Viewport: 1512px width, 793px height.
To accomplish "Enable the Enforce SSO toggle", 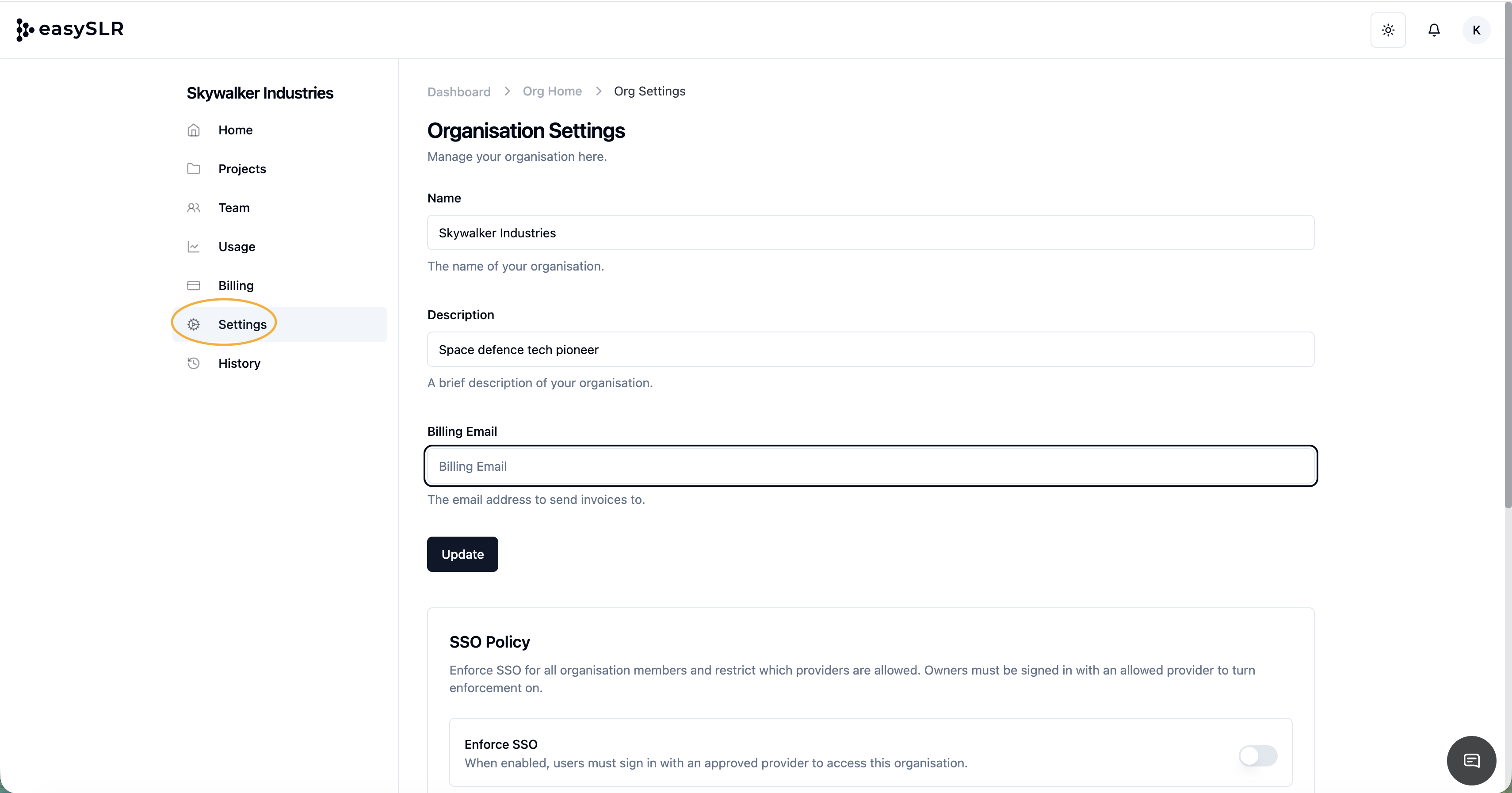I will [x=1257, y=755].
